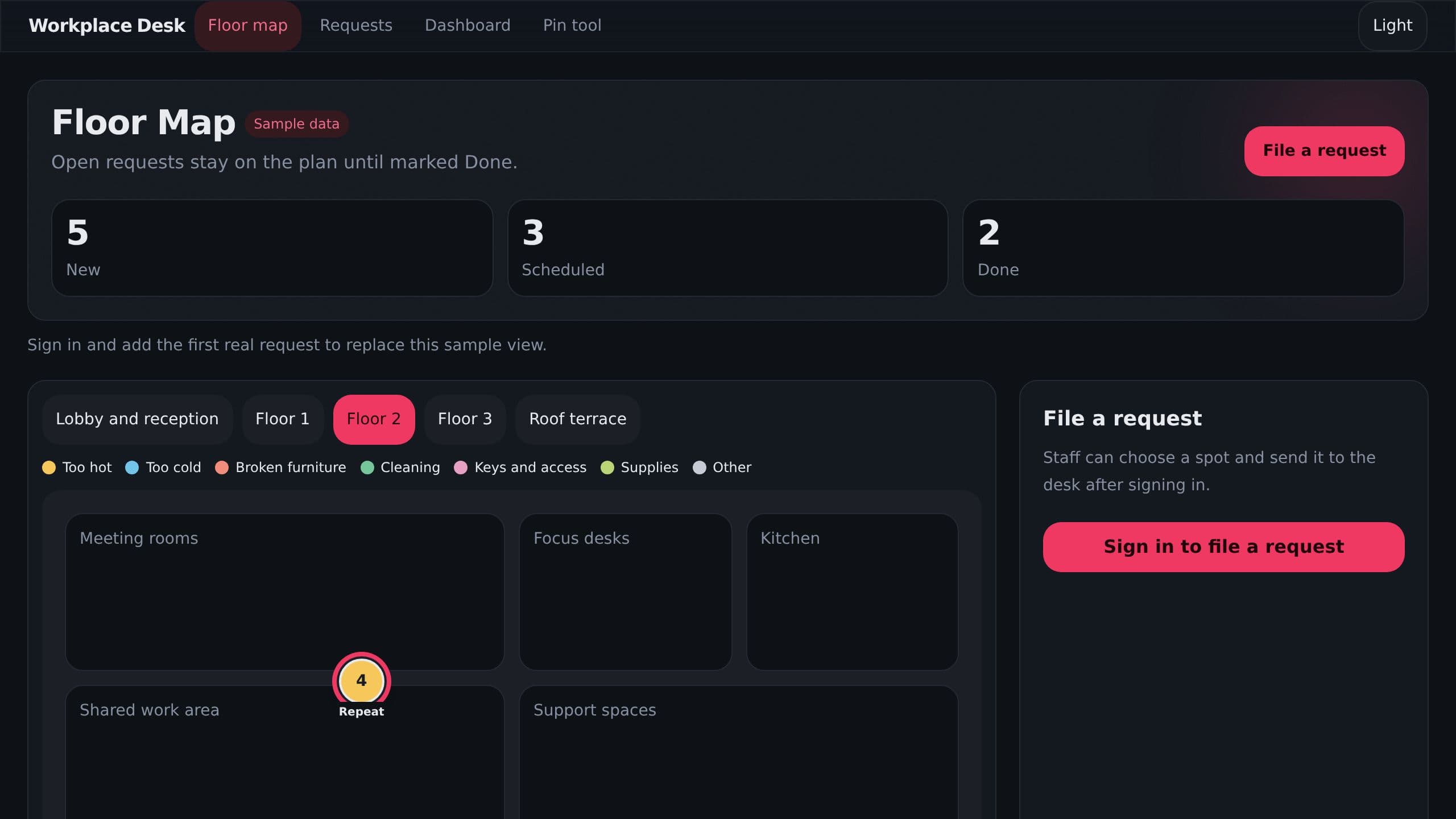Click the green Cleaning legend dot

pos(367,468)
